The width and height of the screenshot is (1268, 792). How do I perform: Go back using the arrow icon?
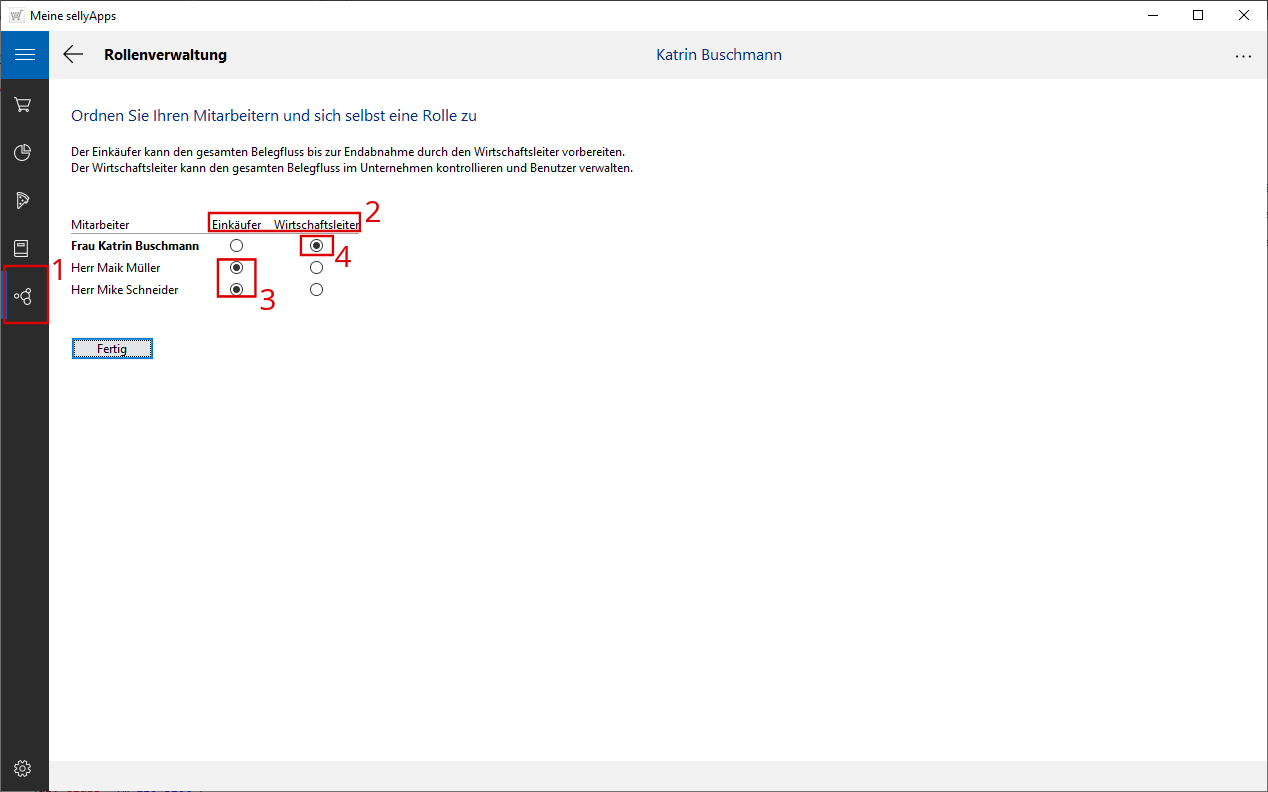(x=73, y=55)
